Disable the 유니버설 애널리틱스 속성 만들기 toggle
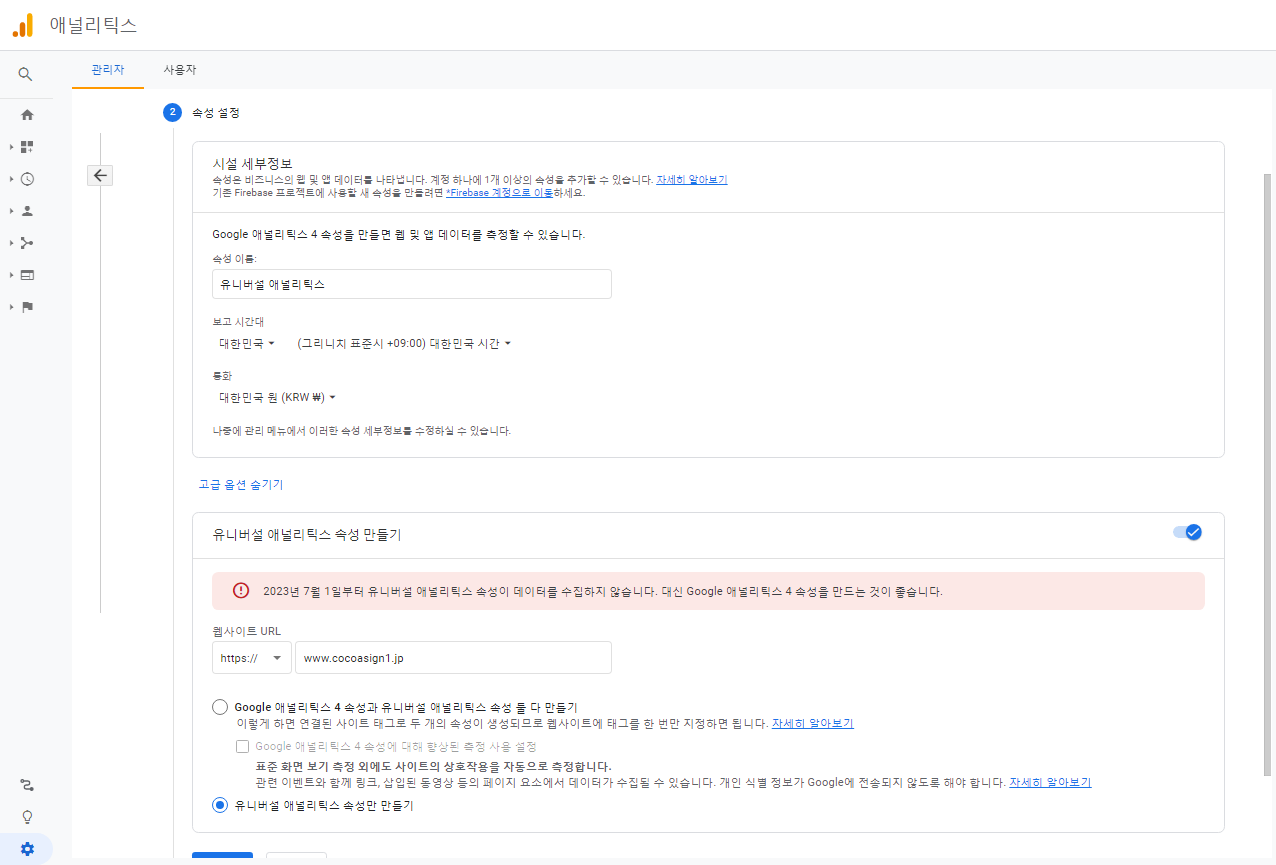The height and width of the screenshot is (865, 1276). point(1187,532)
